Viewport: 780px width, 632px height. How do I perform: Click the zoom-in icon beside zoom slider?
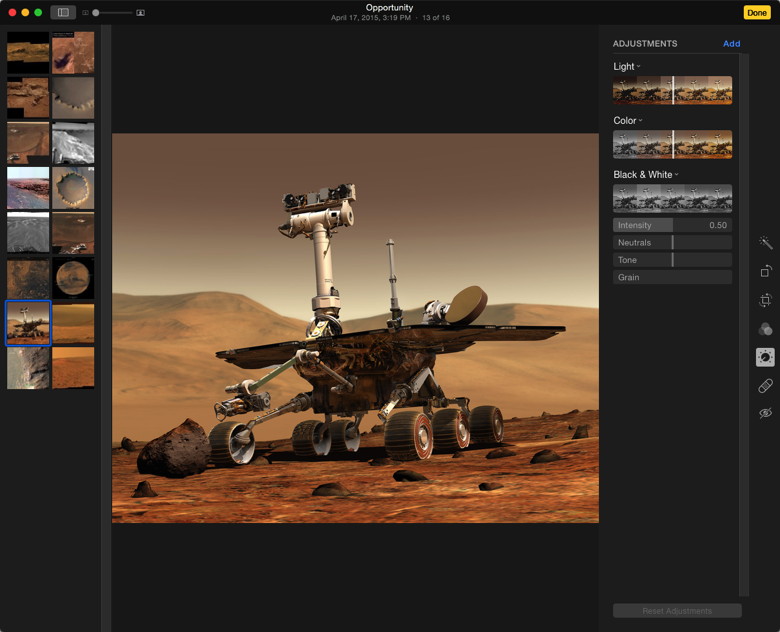click(x=140, y=13)
